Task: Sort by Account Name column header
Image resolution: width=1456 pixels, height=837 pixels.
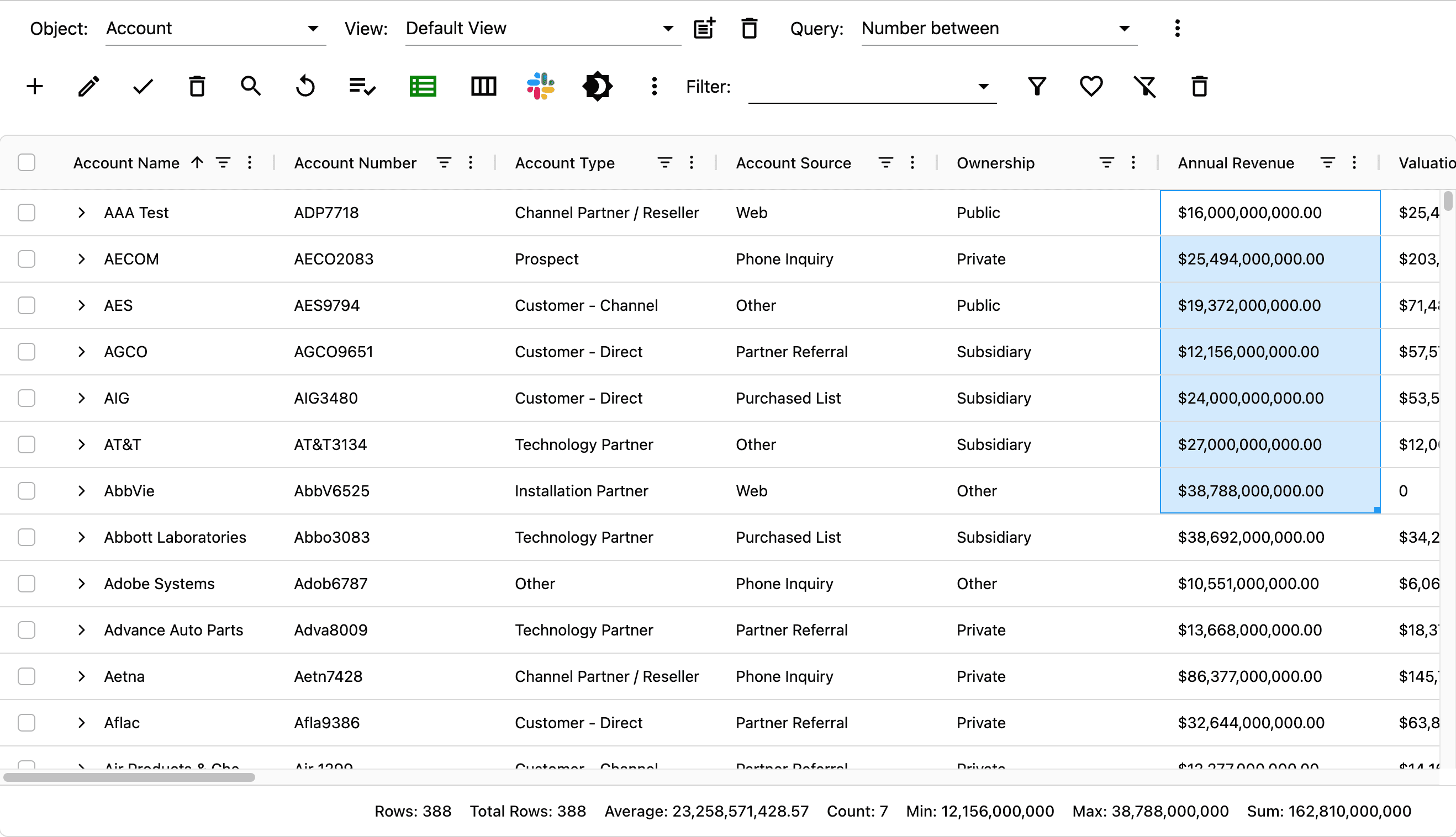Action: coord(126,163)
